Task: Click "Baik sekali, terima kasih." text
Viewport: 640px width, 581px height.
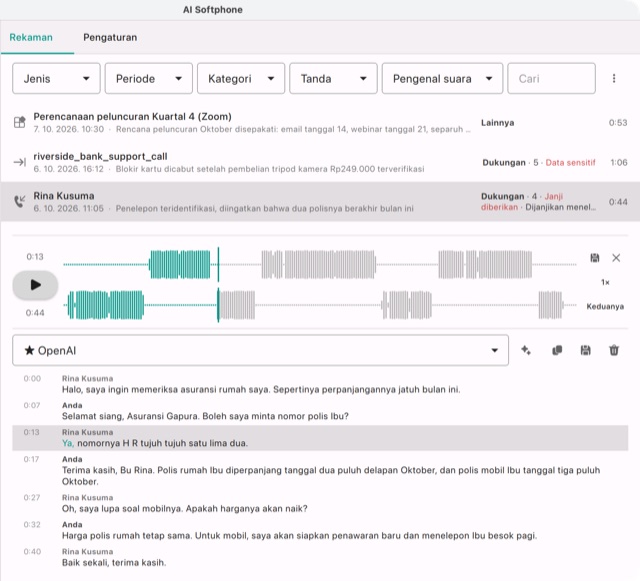Action: pos(114,563)
